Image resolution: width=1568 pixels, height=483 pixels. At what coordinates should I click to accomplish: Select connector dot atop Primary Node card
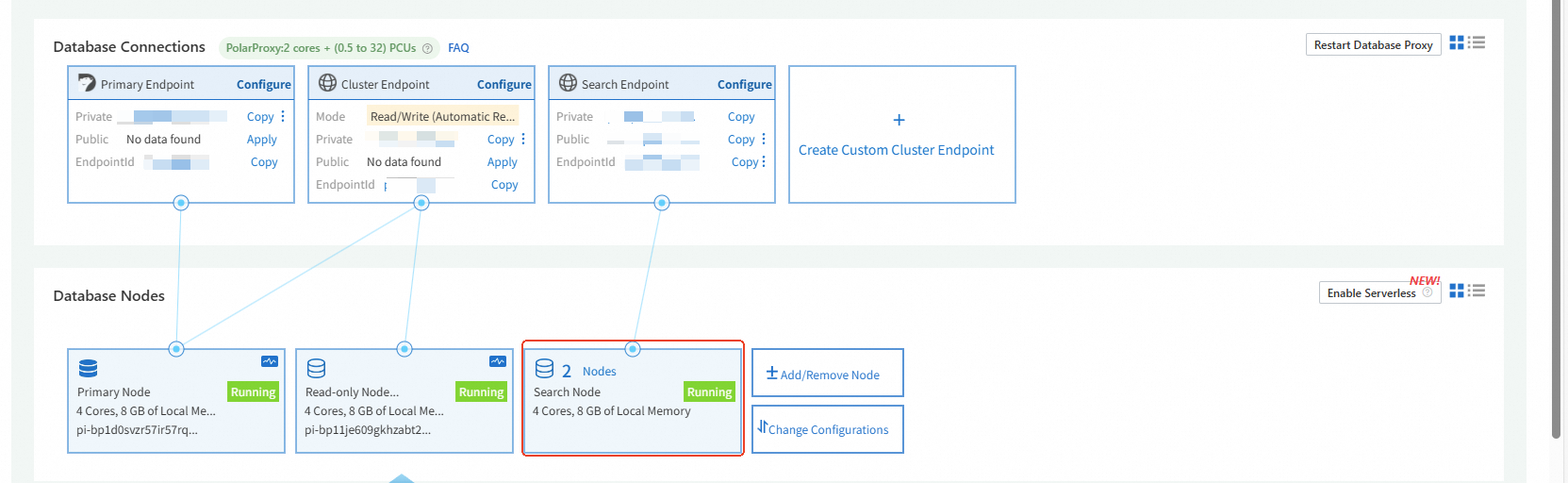176,349
